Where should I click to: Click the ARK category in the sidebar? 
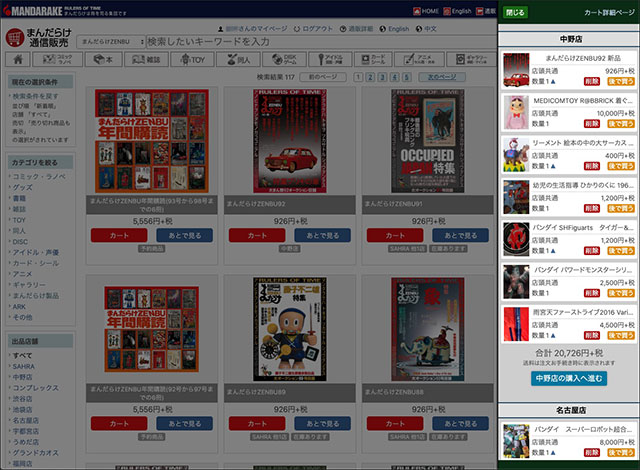19,306
